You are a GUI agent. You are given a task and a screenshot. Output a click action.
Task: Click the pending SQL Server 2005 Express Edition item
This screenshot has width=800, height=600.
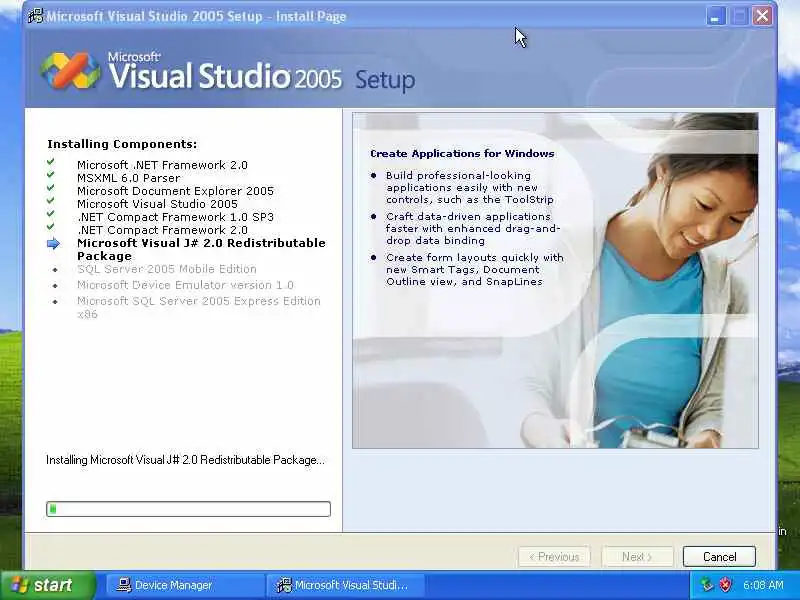click(x=199, y=307)
